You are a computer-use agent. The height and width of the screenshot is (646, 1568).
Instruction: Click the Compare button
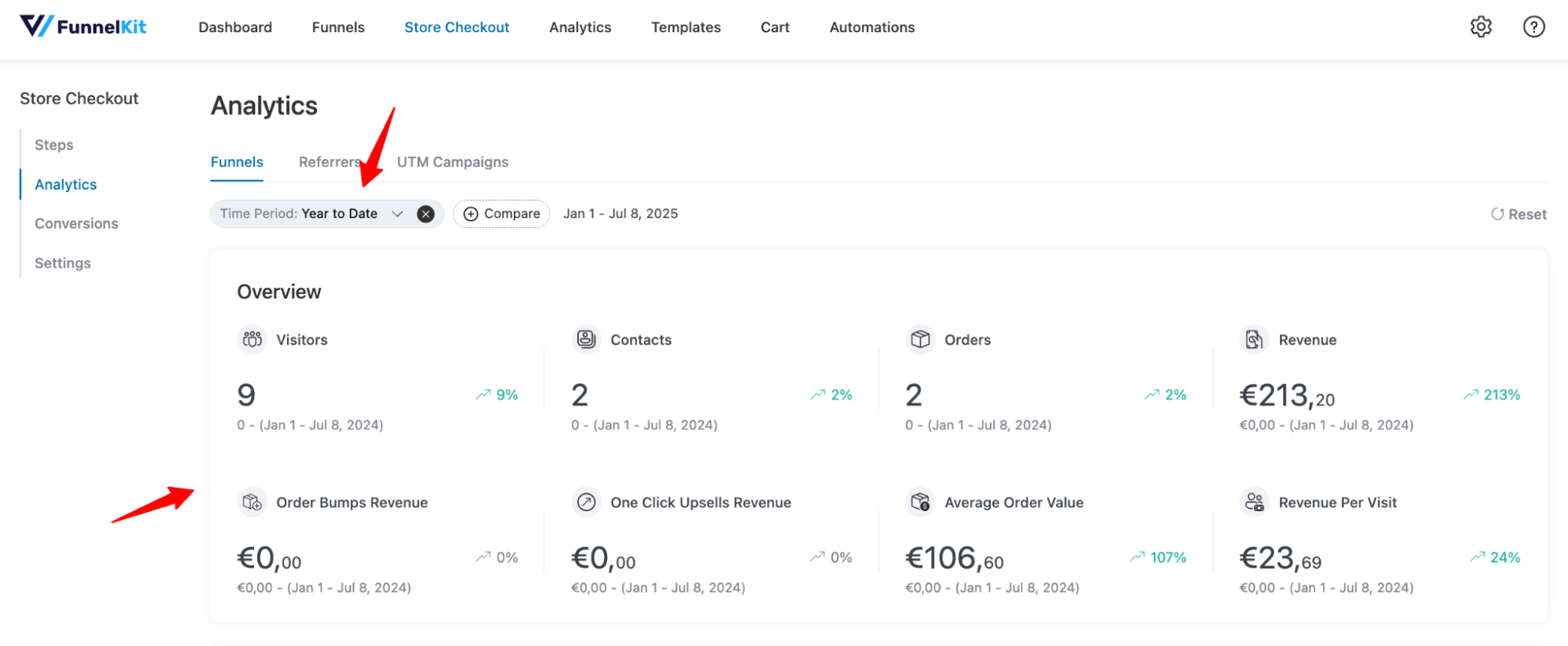[x=501, y=214]
